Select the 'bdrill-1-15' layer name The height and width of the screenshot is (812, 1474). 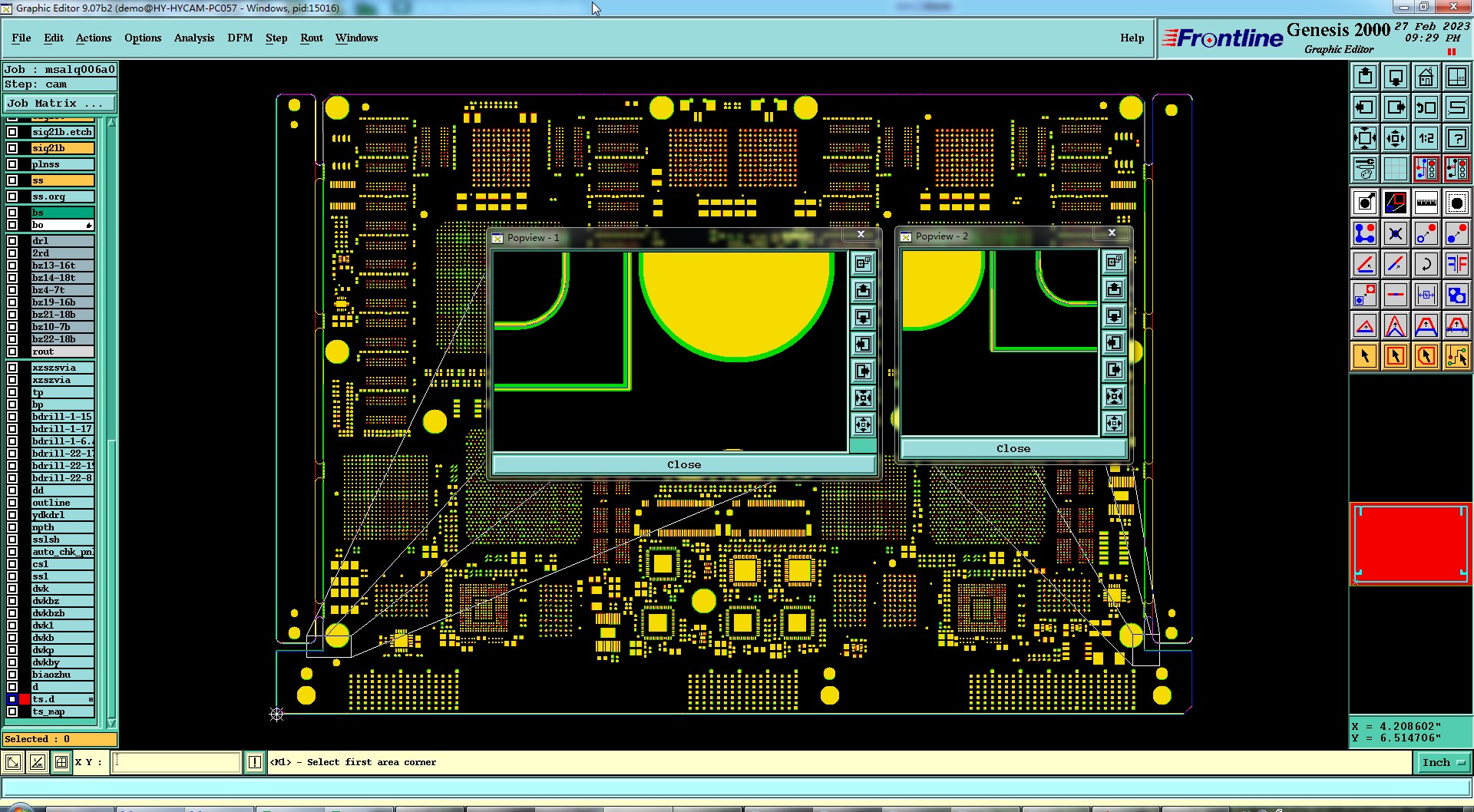click(x=61, y=417)
